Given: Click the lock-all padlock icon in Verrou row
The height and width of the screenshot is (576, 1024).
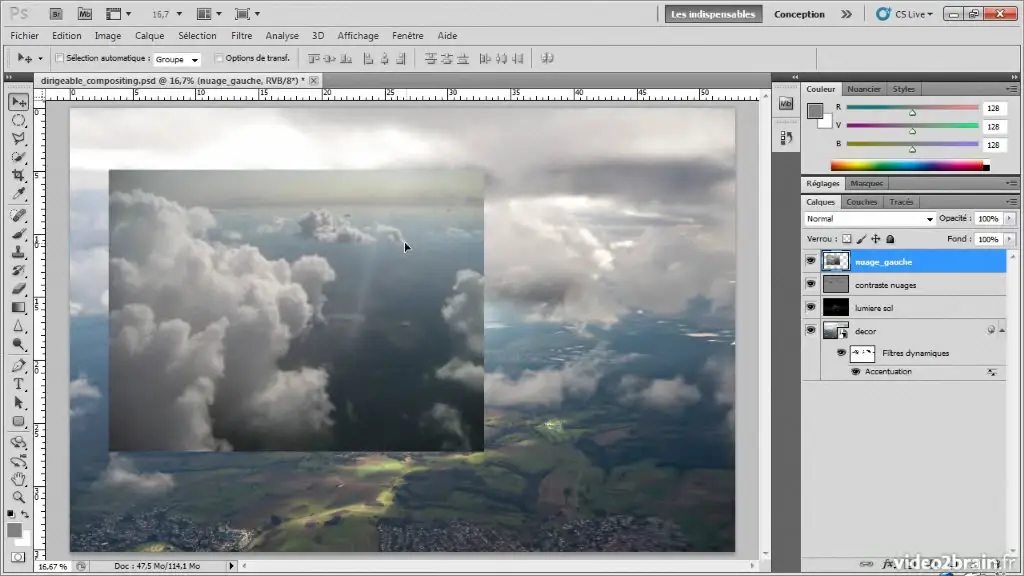Looking at the screenshot, I should [890, 239].
